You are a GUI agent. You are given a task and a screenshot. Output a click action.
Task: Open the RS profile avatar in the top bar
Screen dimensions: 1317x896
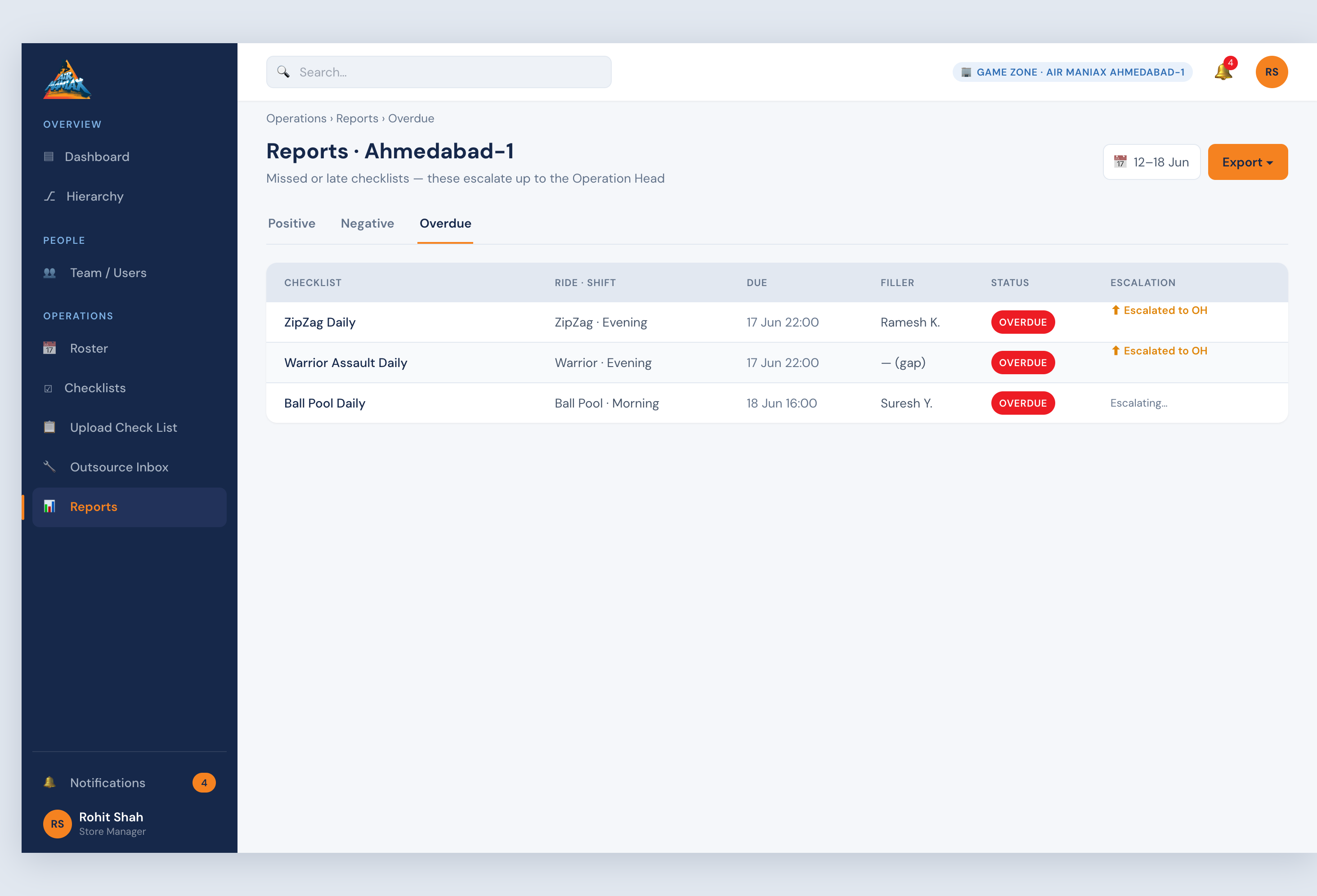tap(1271, 72)
